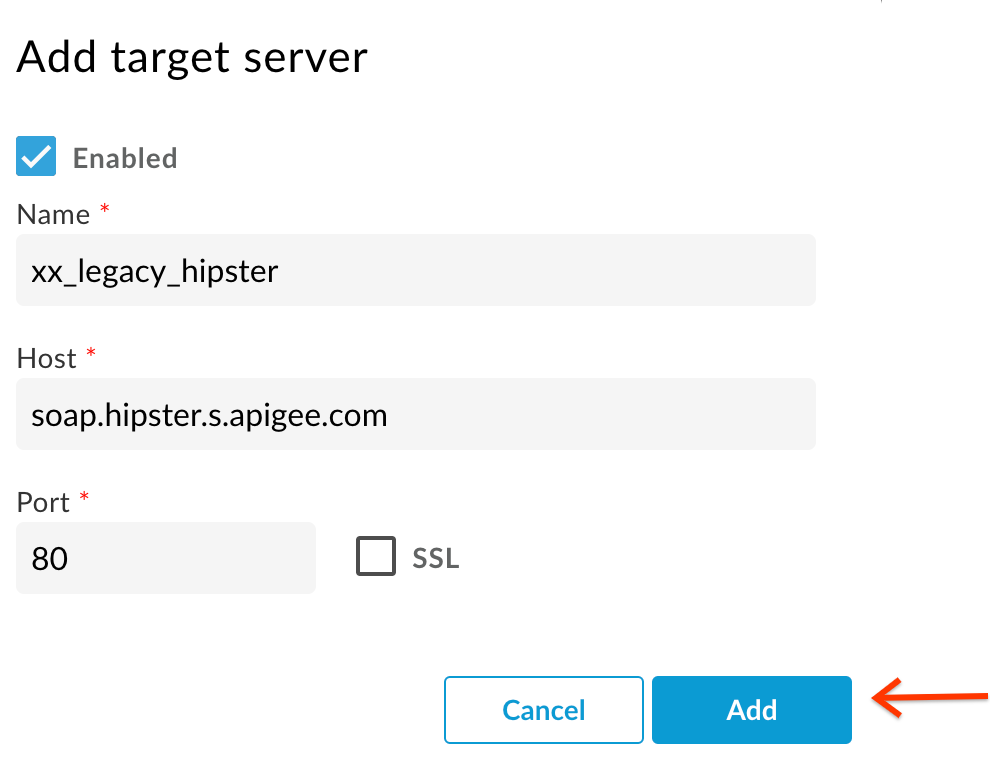Click the SSL label text

coord(436,558)
